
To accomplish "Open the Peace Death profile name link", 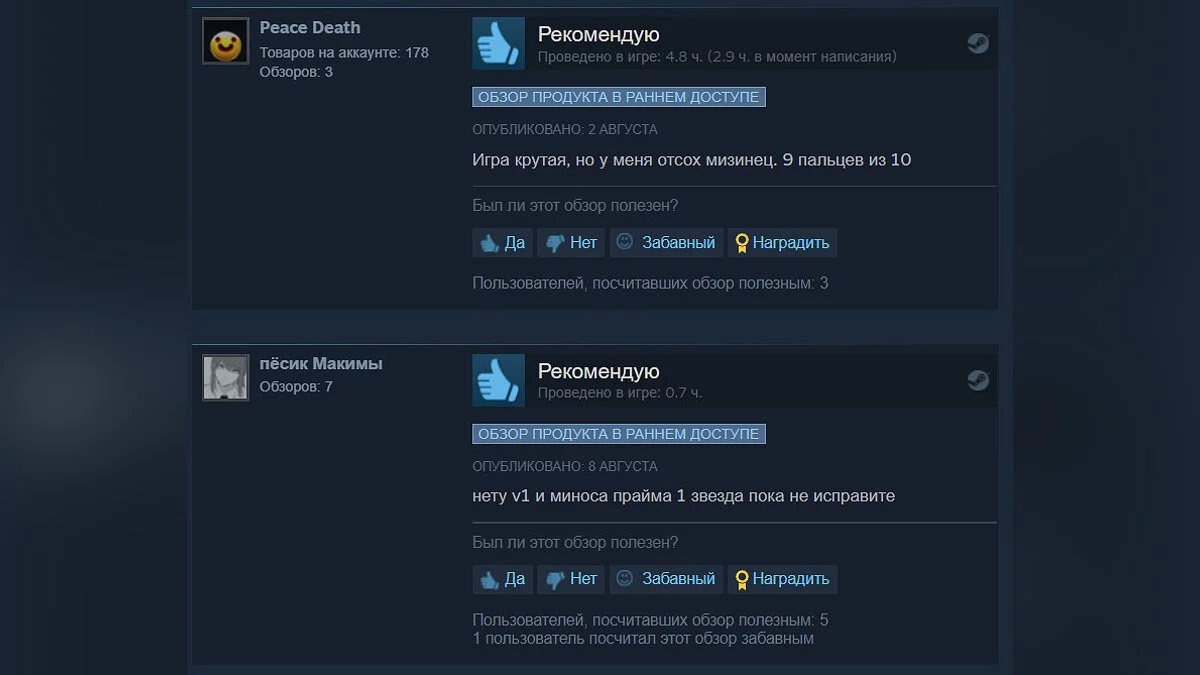I will 310,28.
